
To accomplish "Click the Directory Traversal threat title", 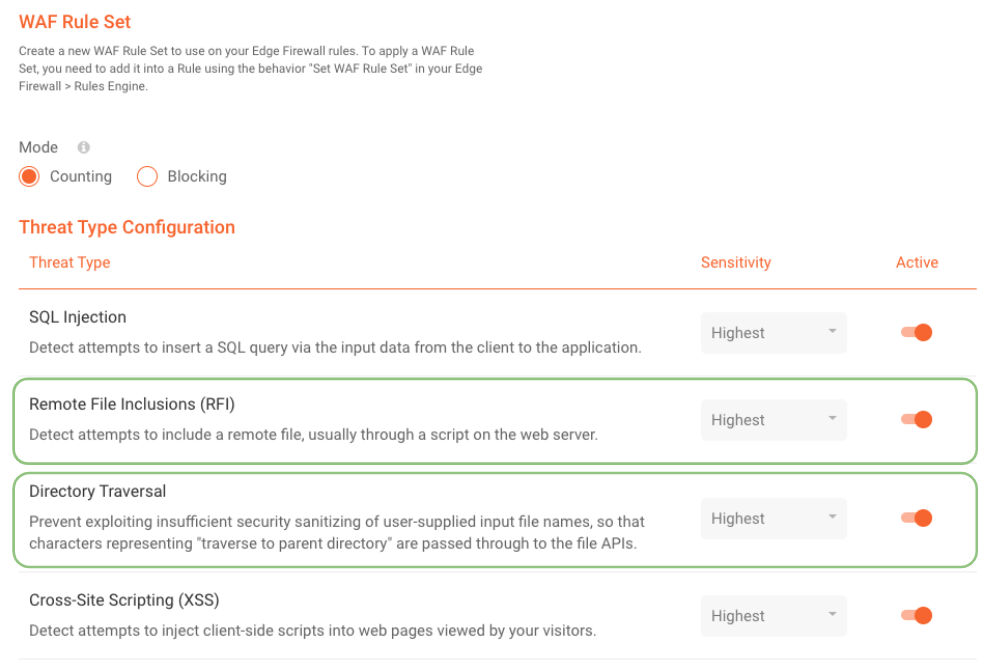I will click(98, 491).
